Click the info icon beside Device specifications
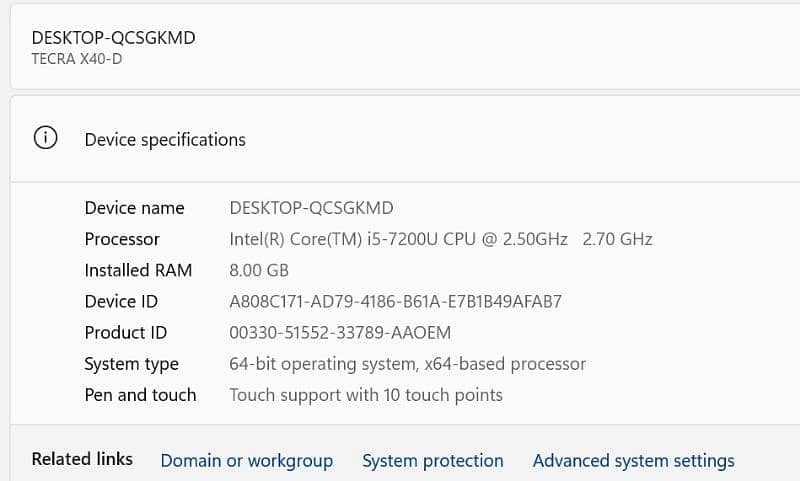The width and height of the screenshot is (800, 481). click(x=45, y=138)
